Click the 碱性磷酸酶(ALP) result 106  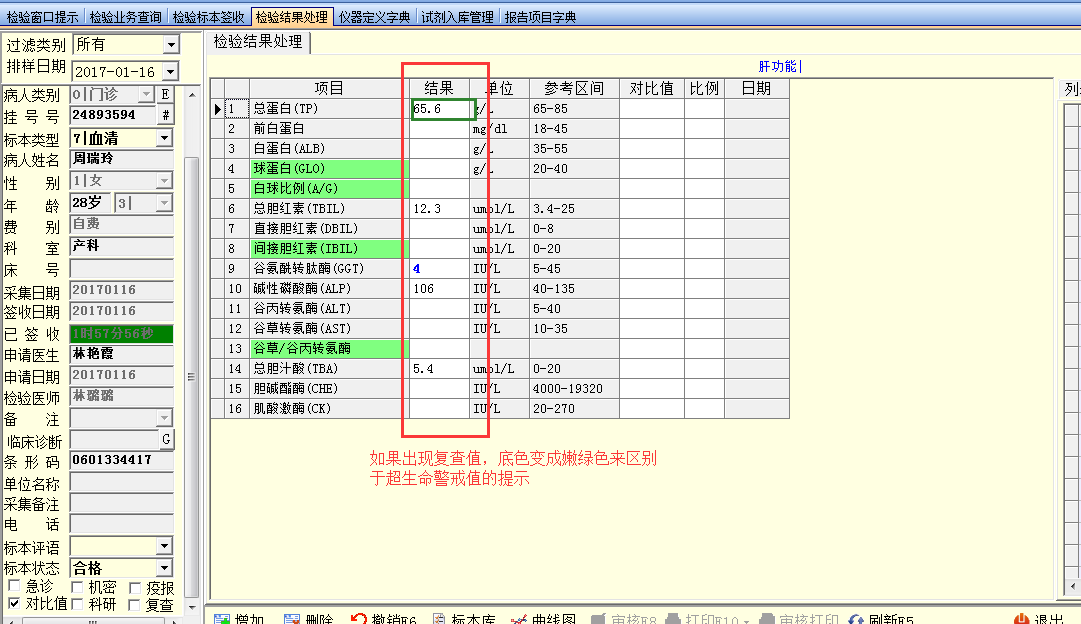[423, 289]
